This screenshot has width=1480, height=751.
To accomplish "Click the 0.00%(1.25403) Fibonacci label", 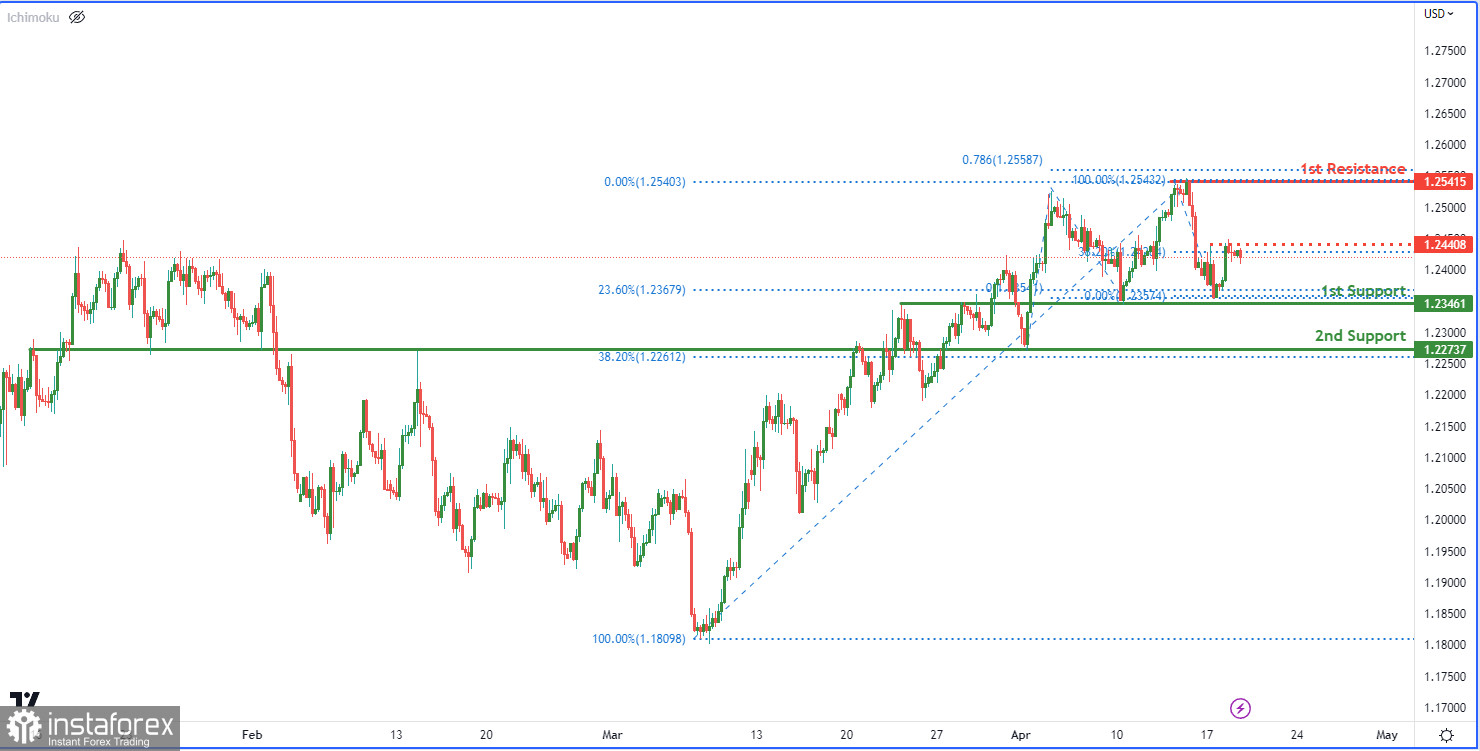I will click(645, 182).
